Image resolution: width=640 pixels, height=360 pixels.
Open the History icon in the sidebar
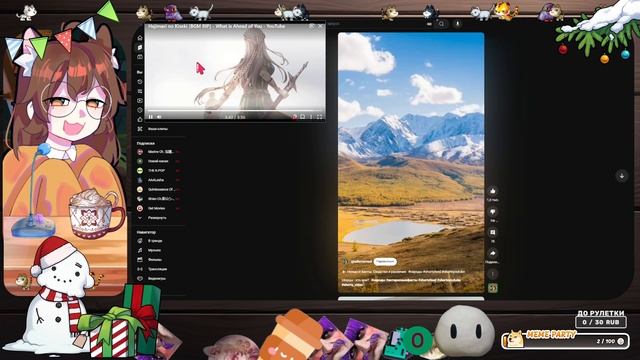coord(140,82)
